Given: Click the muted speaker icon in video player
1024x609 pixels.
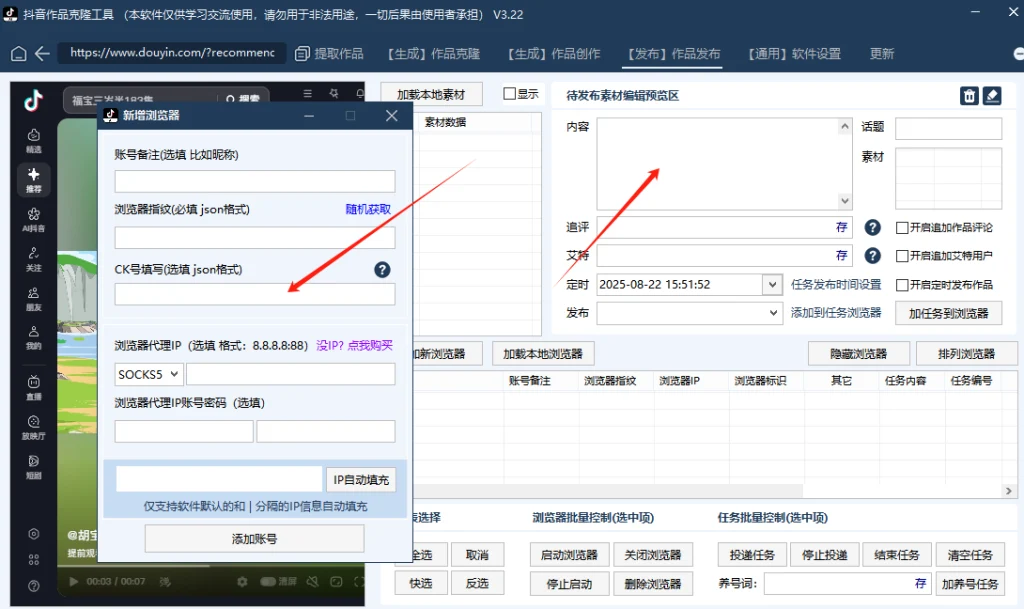Looking at the screenshot, I should point(313,582).
